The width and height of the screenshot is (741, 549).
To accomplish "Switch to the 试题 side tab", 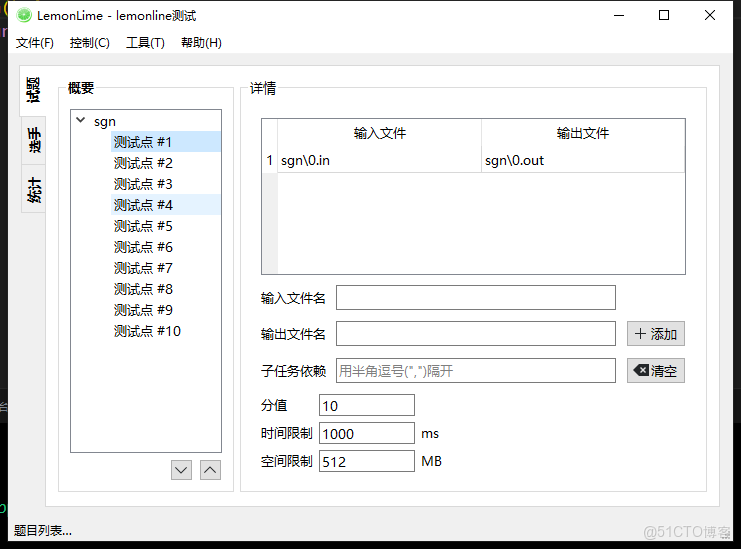I will tap(33, 90).
